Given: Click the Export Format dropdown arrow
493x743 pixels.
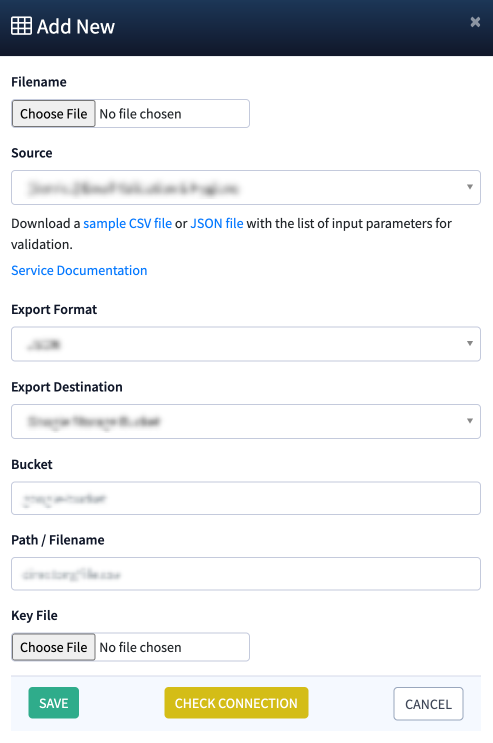Looking at the screenshot, I should pos(470,343).
